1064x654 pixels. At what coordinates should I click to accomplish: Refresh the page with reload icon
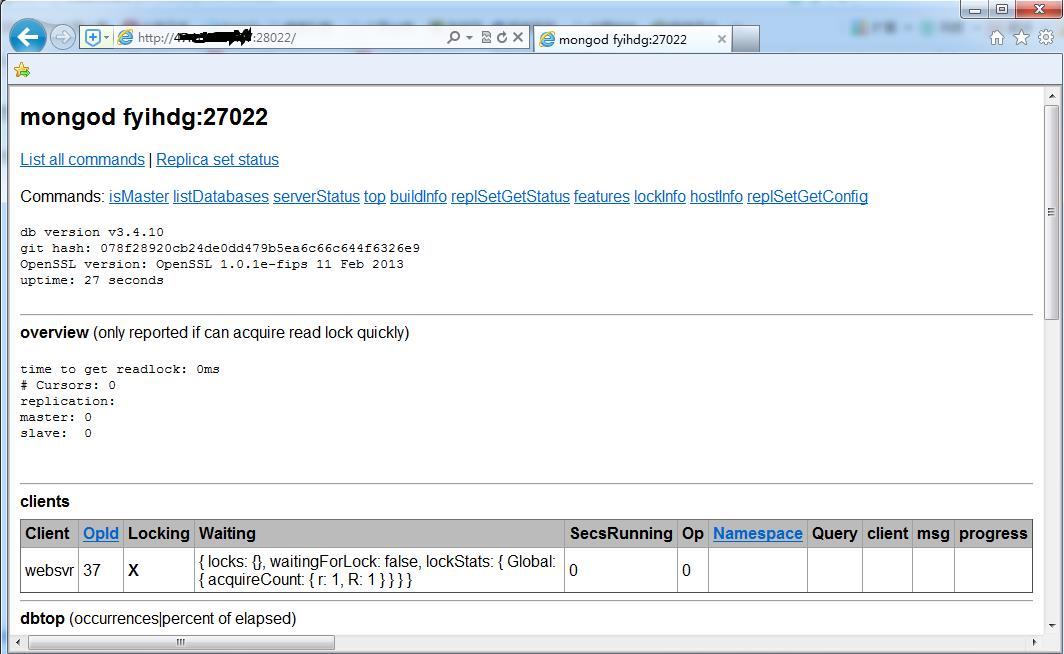tap(501, 37)
